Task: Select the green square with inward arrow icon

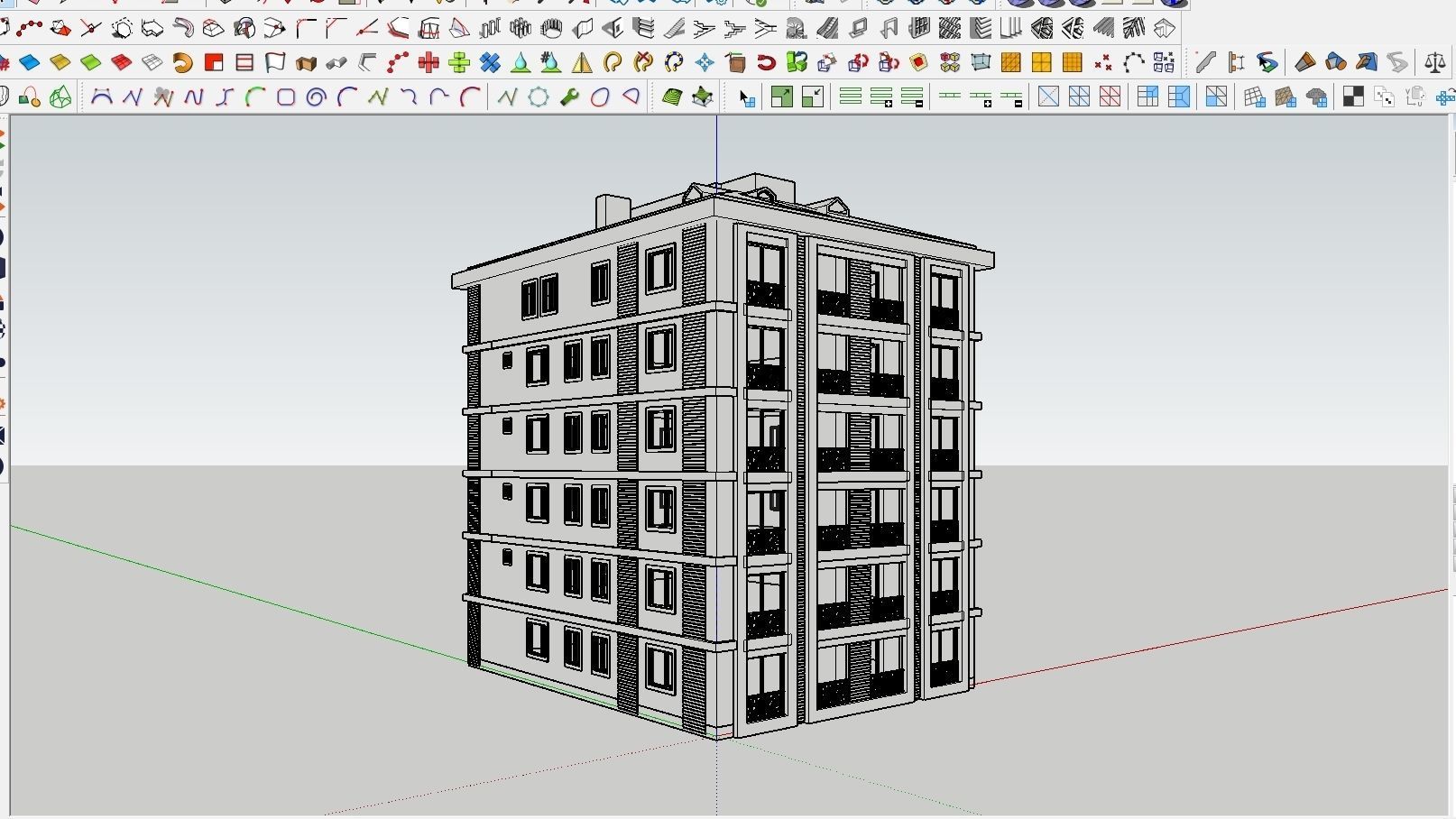Action: point(813,97)
